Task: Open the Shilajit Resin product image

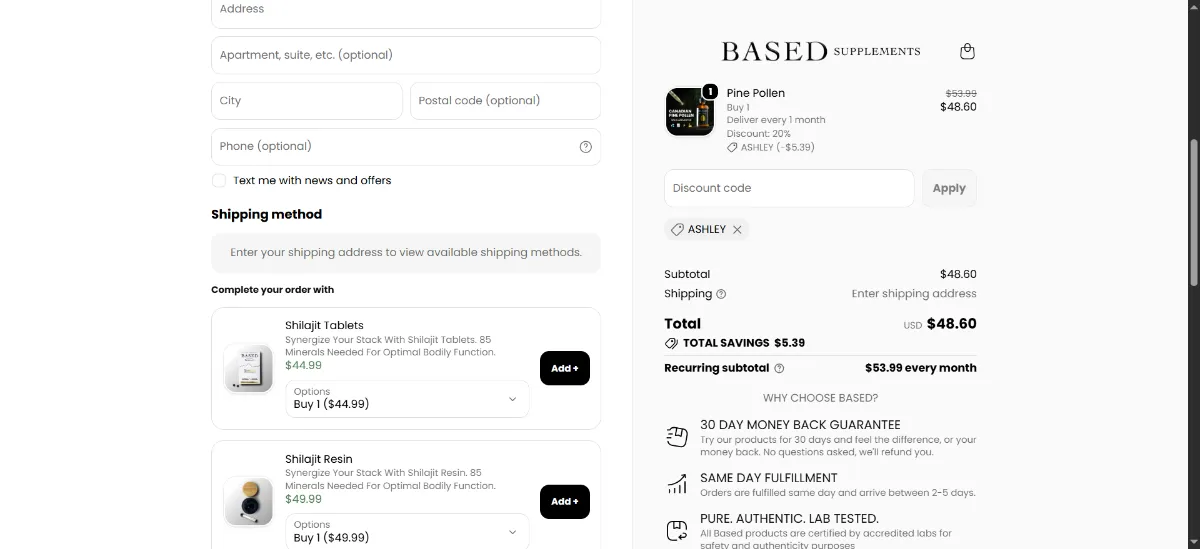Action: (x=248, y=501)
